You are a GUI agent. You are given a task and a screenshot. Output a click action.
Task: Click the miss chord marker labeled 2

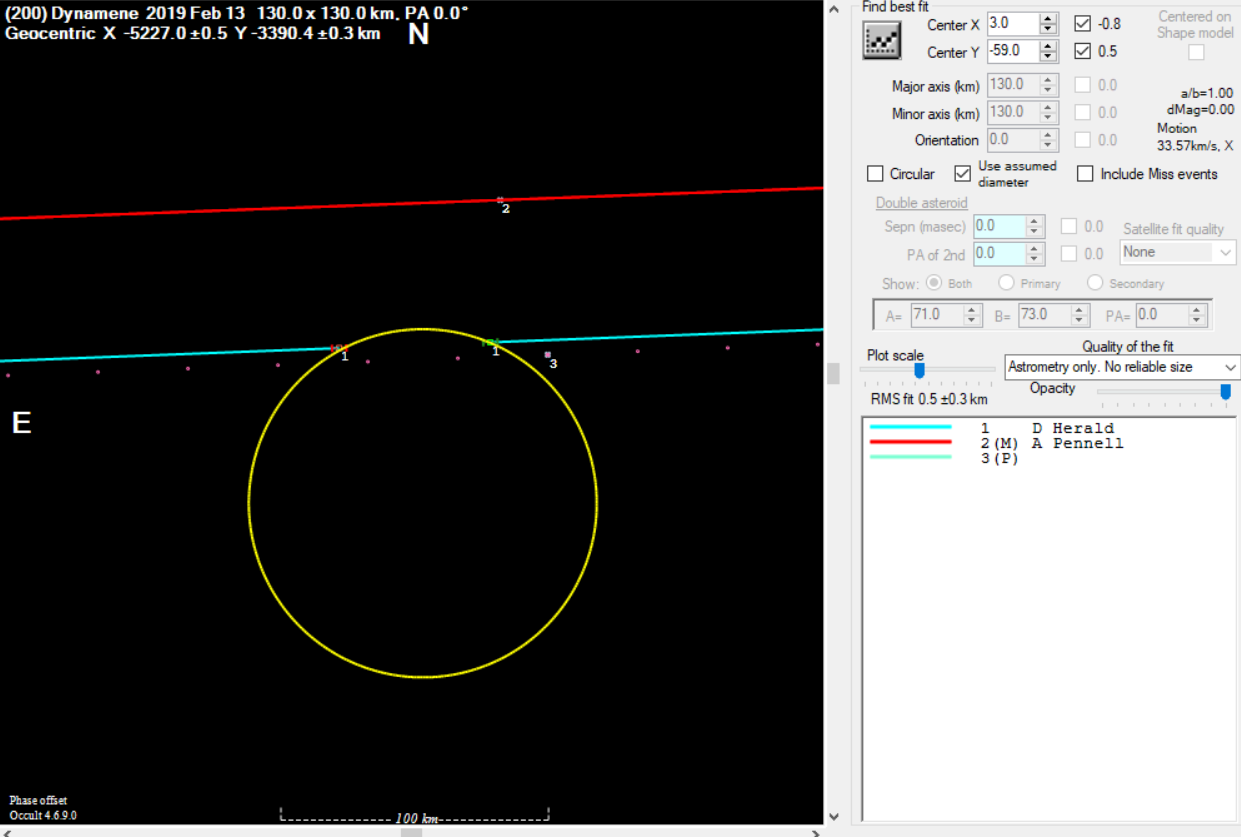coord(501,200)
